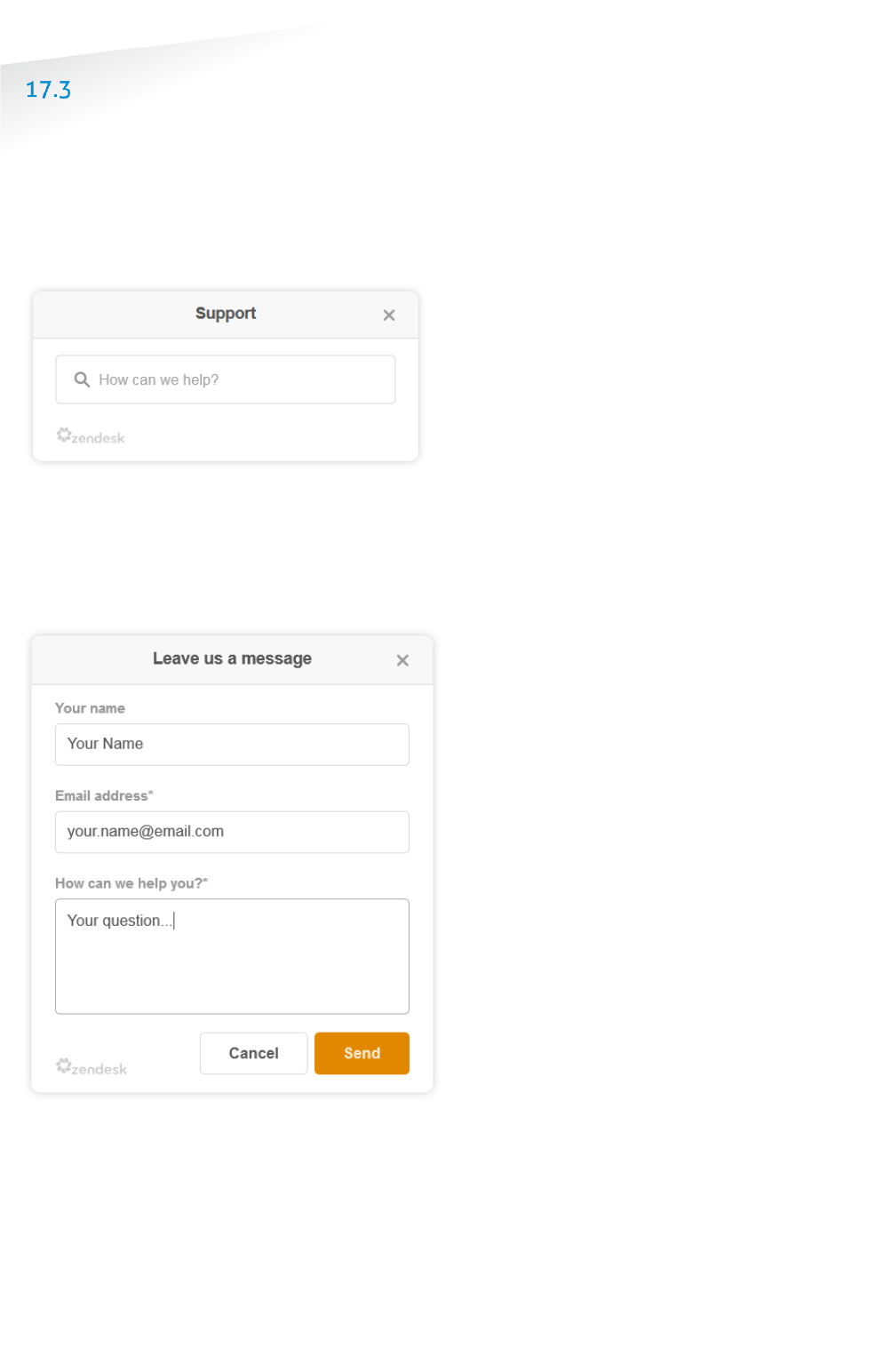
Task: Focus the 'Your Name' input field
Action: (x=232, y=745)
